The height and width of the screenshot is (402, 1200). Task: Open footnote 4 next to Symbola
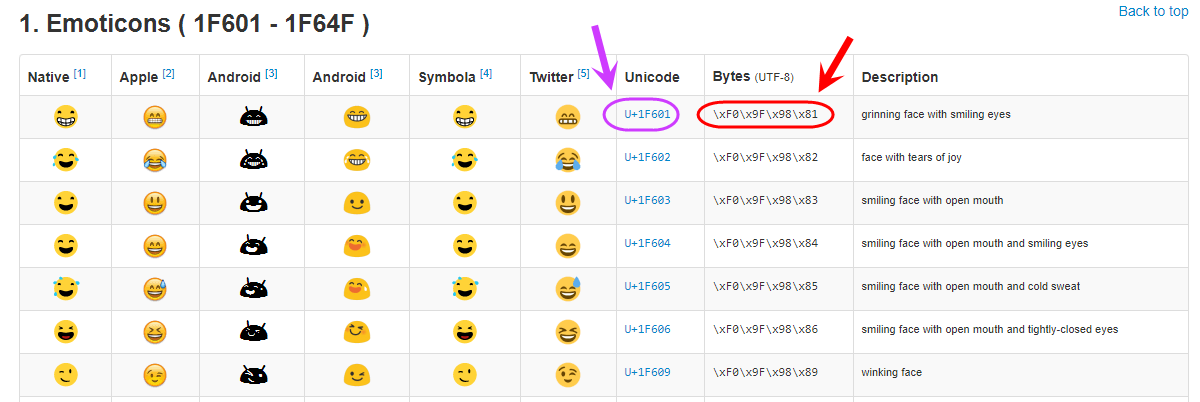(486, 73)
